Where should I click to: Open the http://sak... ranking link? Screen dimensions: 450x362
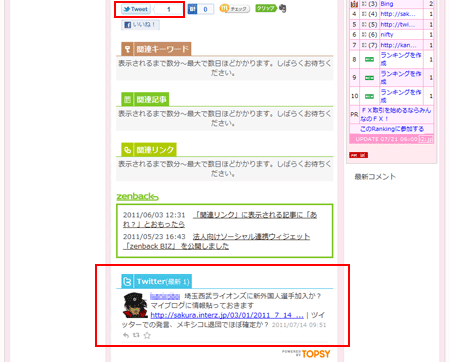(x=398, y=14)
